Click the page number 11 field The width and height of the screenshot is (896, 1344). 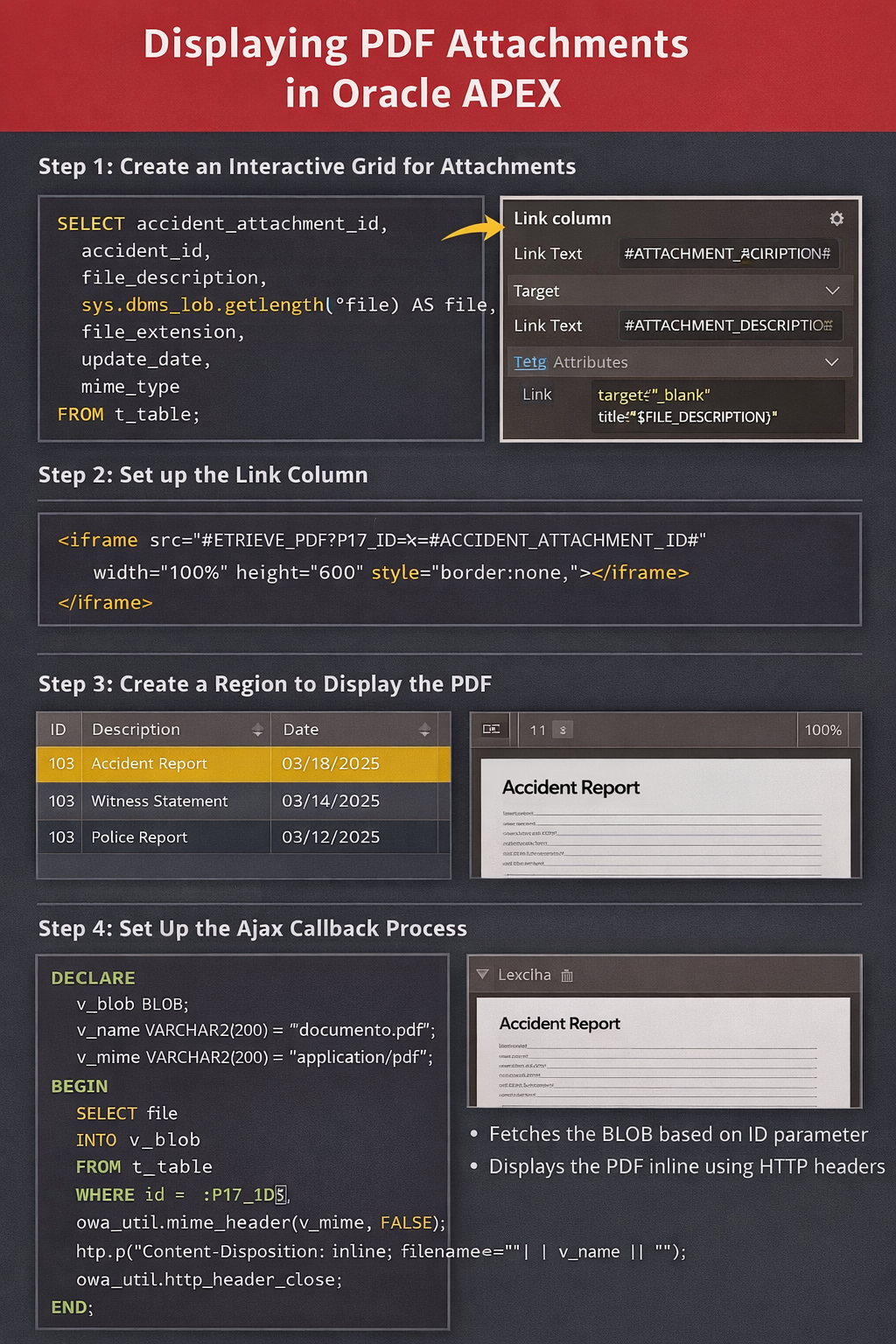point(537,730)
